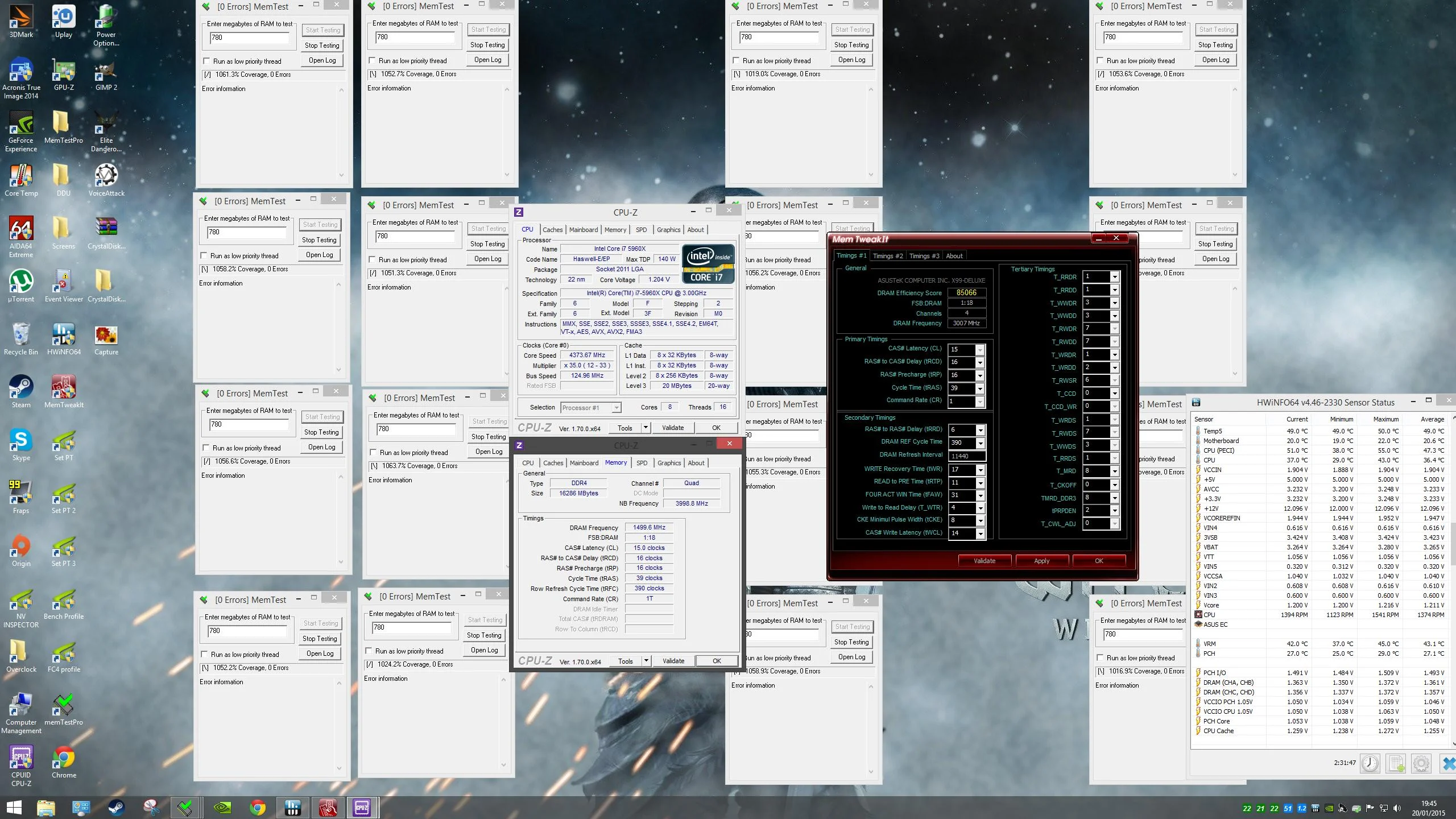Open the Windows Start button
Screen dimensions: 1456x819
click(x=14, y=807)
